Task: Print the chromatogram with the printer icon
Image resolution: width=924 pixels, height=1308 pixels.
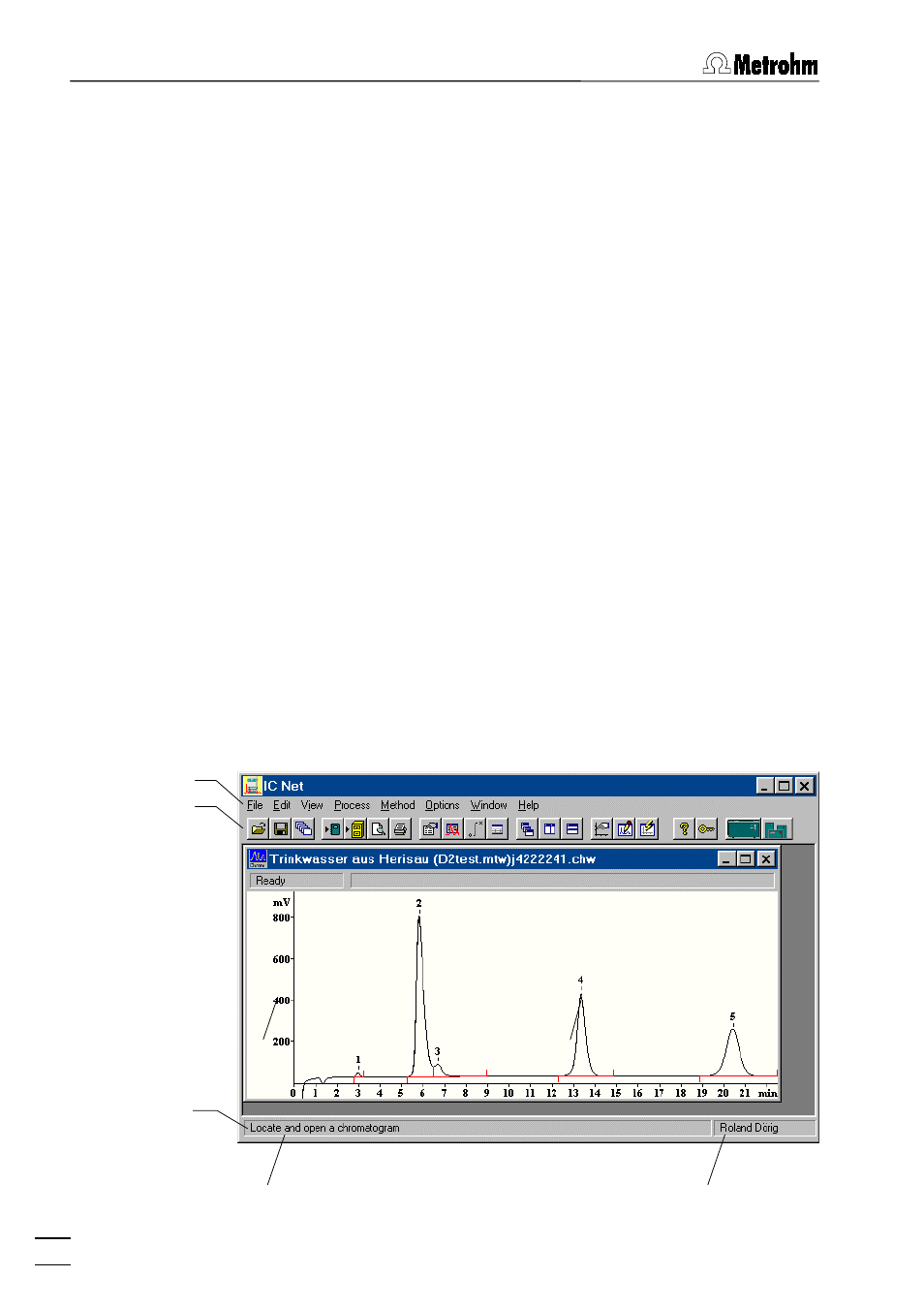Action: point(400,829)
